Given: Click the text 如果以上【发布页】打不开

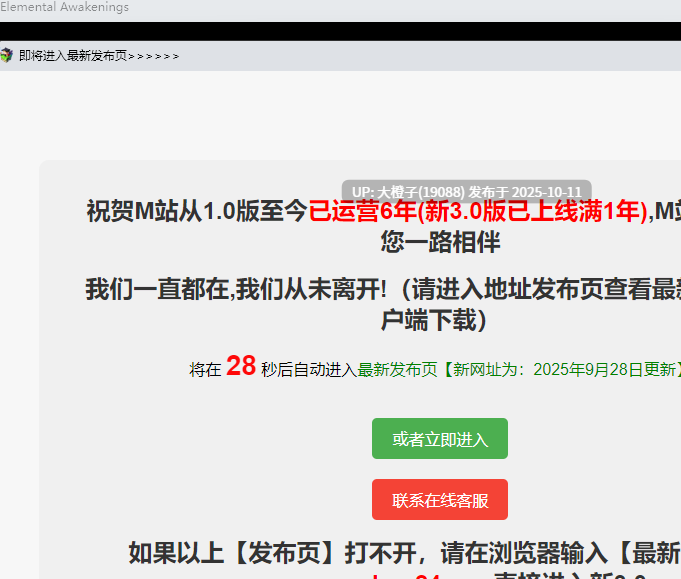Looking at the screenshot, I should 272,553.
